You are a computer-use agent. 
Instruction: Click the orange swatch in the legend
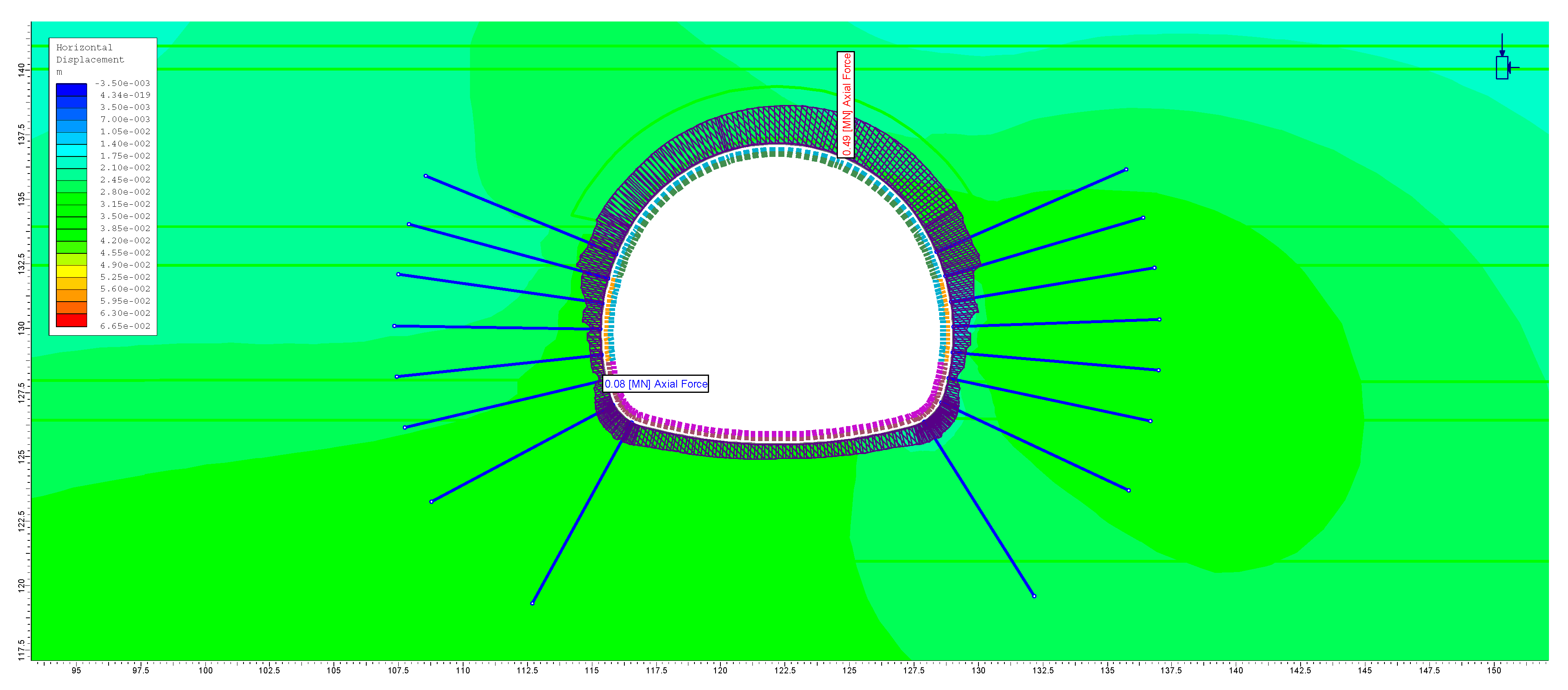click(x=71, y=296)
